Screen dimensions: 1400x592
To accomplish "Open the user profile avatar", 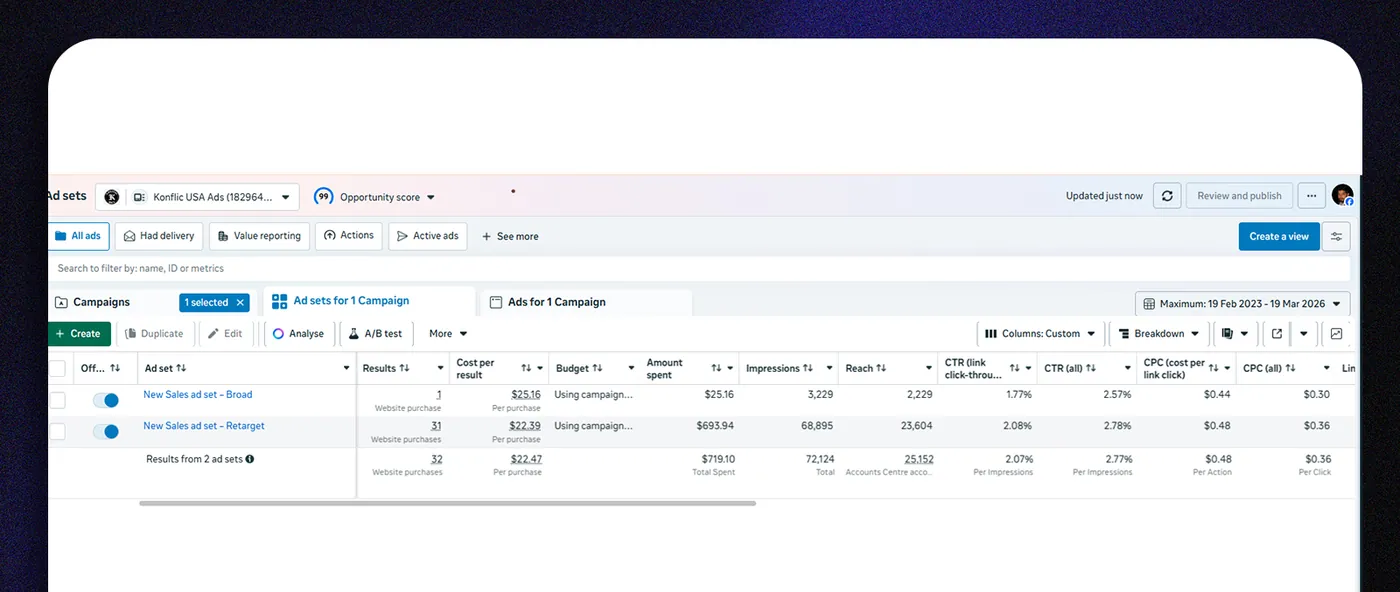I will [x=1342, y=195].
